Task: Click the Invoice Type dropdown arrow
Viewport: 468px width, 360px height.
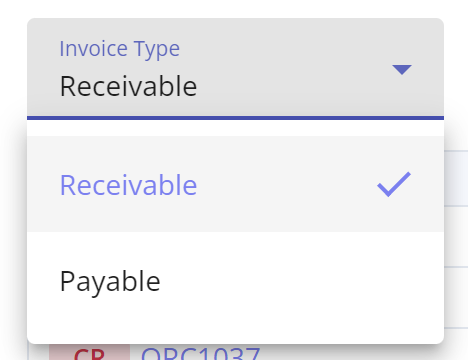Action: [x=402, y=69]
